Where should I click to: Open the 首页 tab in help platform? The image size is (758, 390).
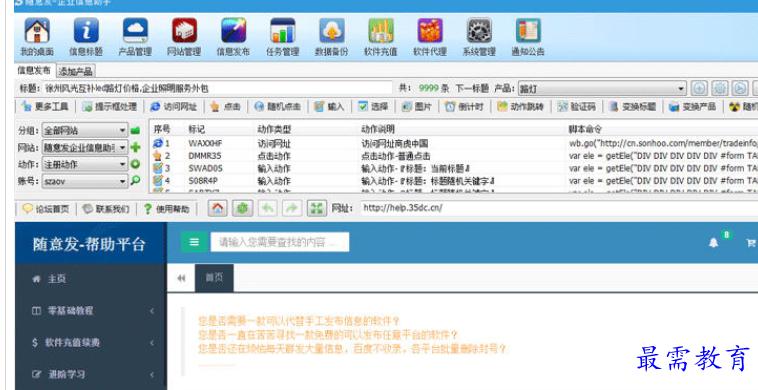click(214, 278)
